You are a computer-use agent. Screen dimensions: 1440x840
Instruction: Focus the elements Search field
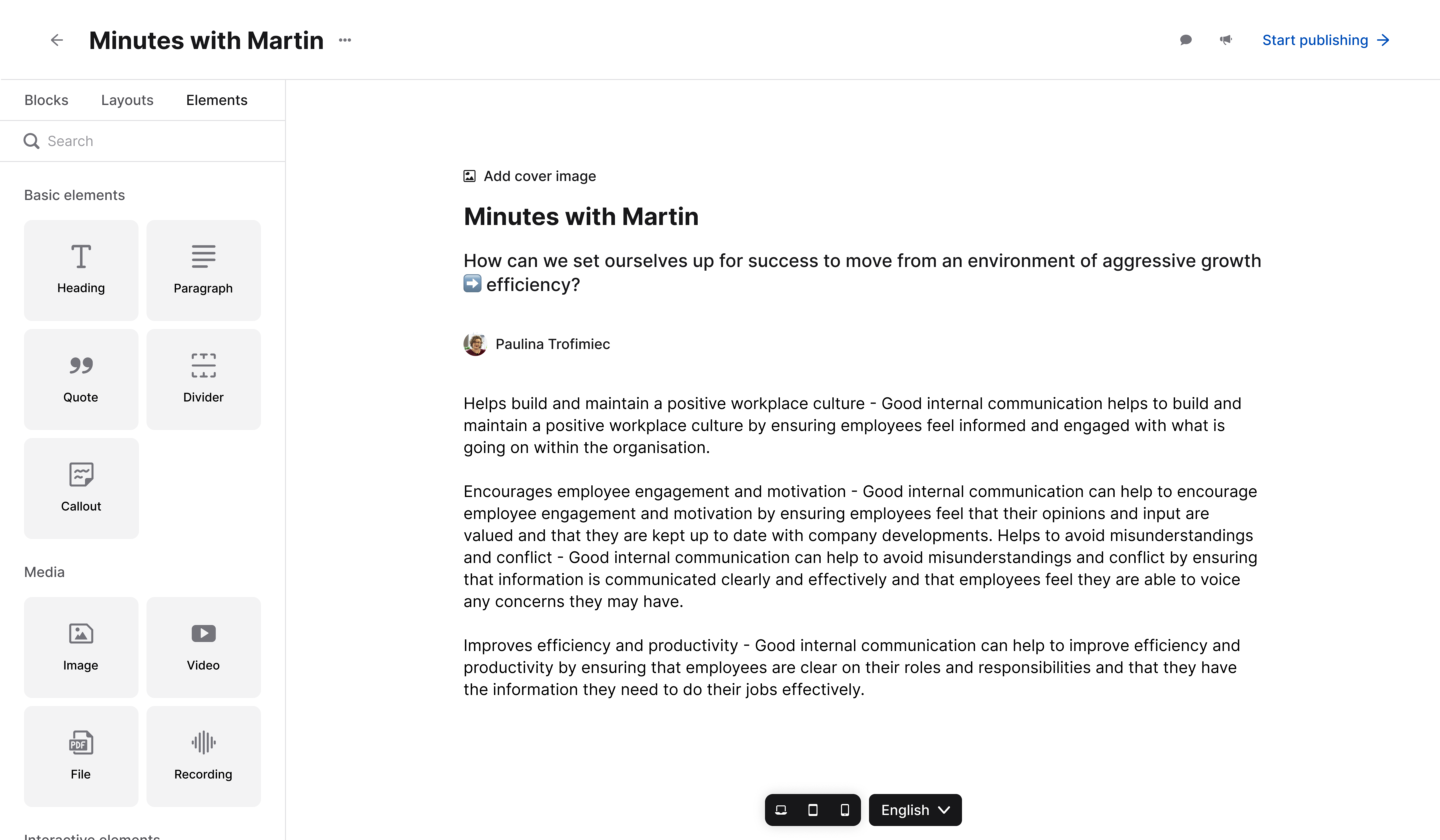point(143,141)
